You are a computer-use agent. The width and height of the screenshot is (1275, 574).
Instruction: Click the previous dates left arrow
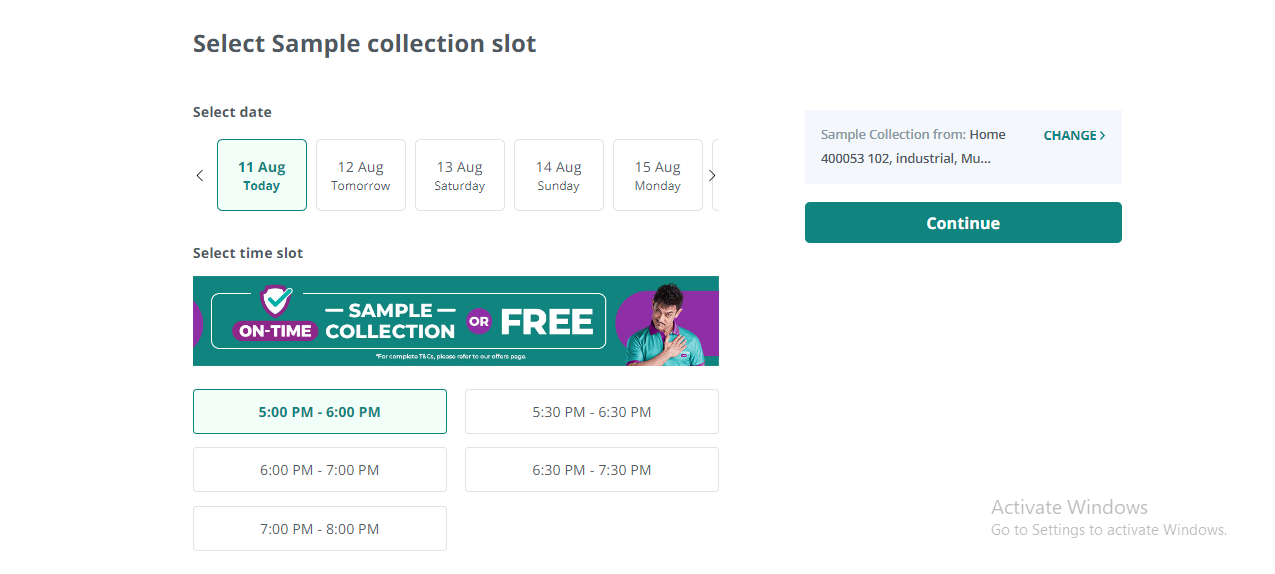[200, 176]
